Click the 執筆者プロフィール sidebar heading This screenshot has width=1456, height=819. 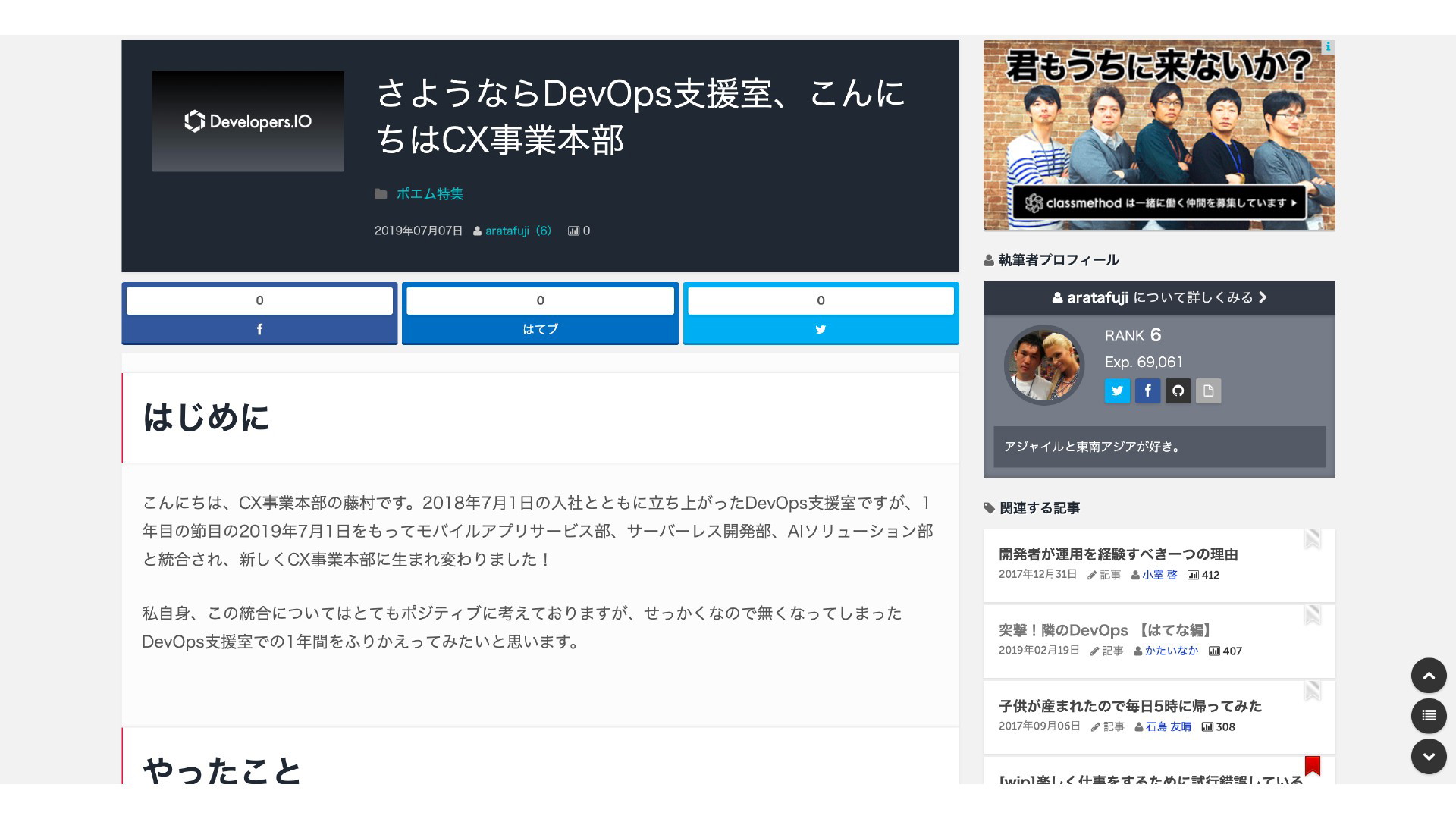(1059, 260)
